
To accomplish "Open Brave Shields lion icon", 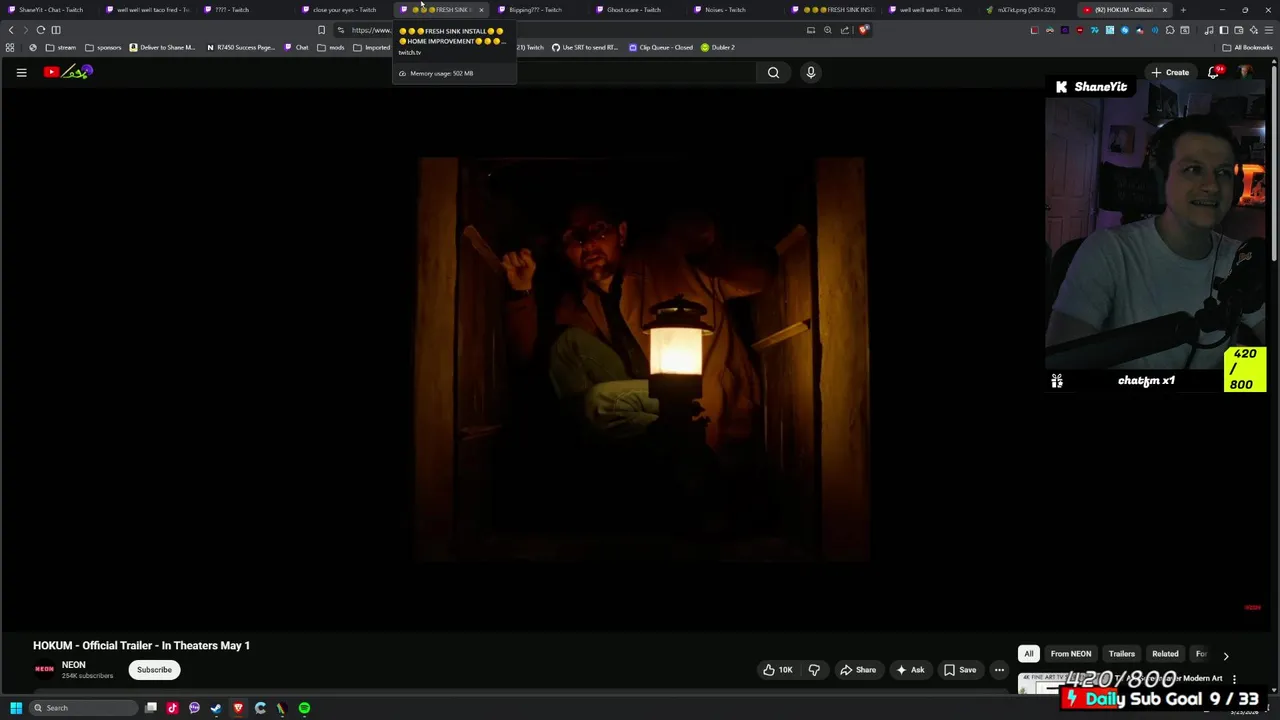I will coord(863,30).
